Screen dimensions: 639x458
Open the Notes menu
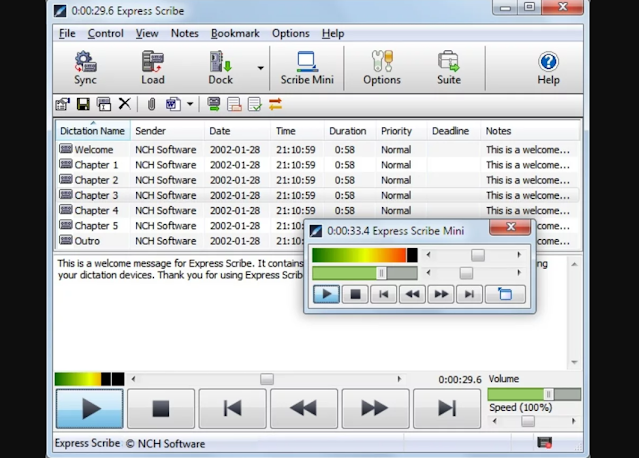point(185,33)
